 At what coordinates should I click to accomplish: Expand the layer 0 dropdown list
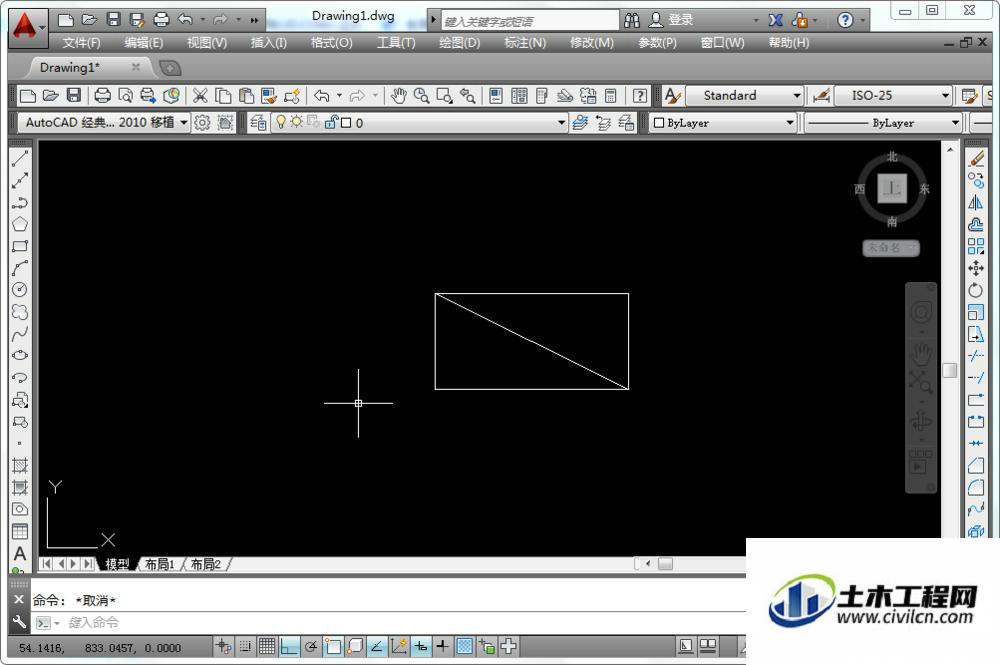[561, 122]
